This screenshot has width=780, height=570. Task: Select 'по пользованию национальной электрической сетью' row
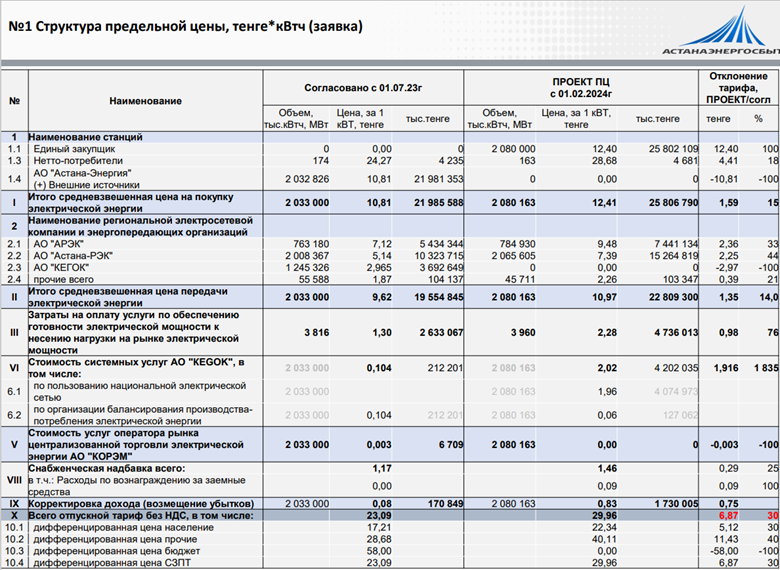[390, 391]
